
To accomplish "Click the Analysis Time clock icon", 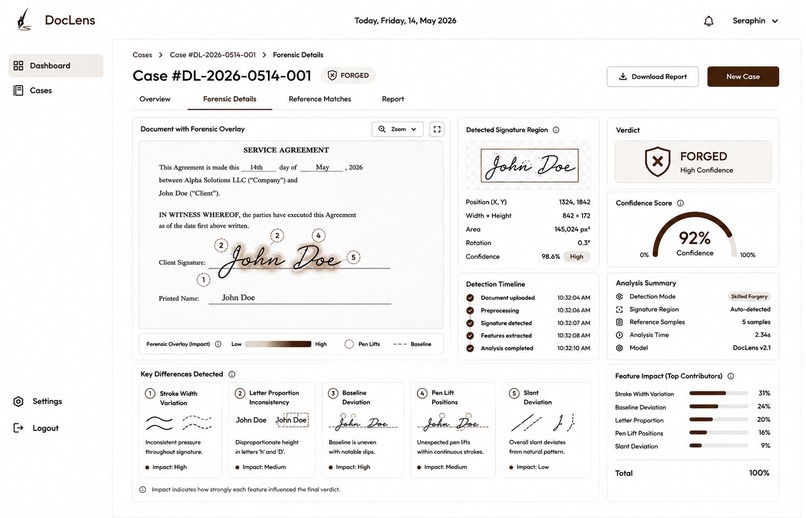I will (619, 335).
